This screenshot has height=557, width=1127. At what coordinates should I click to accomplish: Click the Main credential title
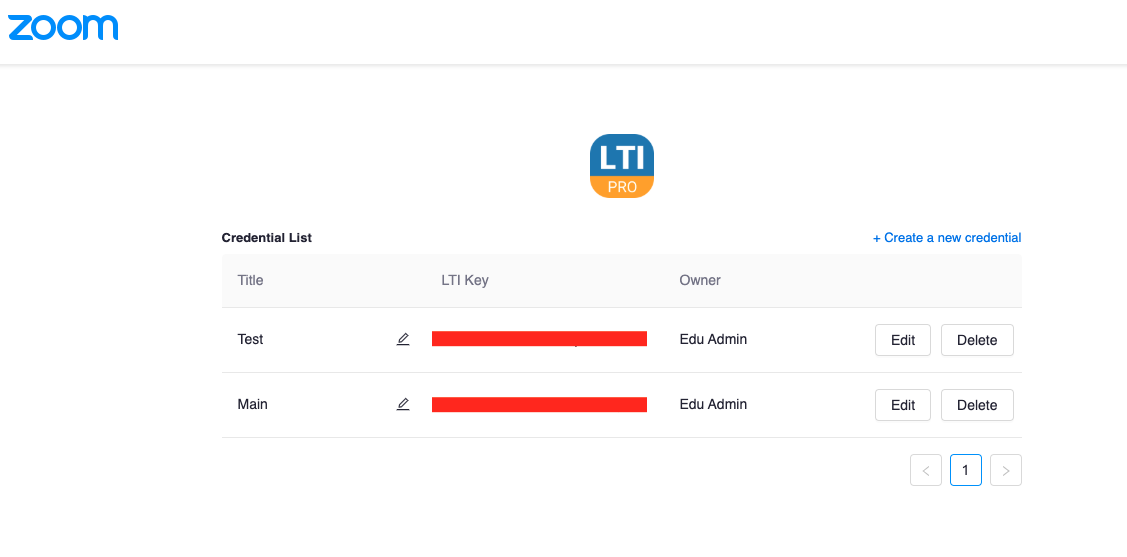252,405
